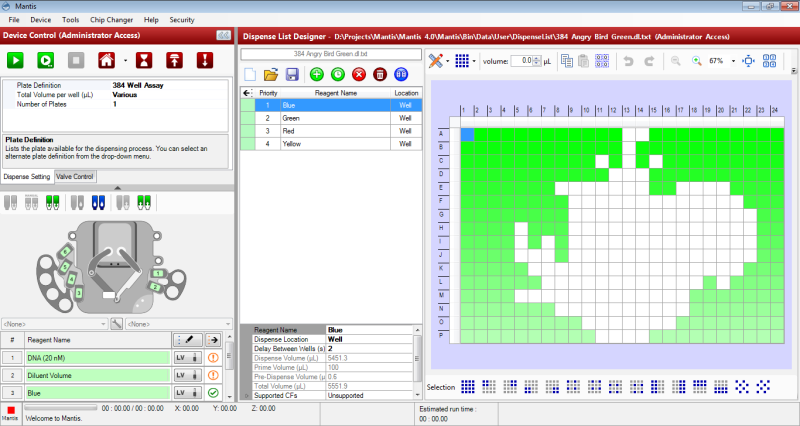This screenshot has width=800, height=426.
Task: Switch to the Dispense Setting tab
Action: click(x=27, y=177)
